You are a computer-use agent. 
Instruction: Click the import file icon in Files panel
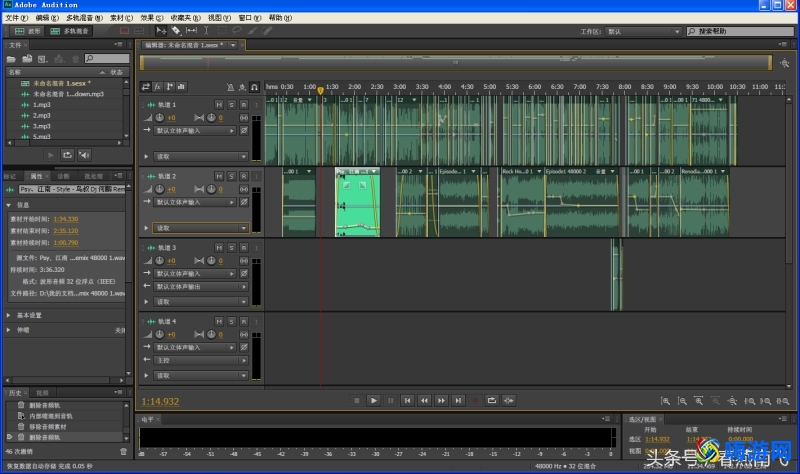coord(27,59)
